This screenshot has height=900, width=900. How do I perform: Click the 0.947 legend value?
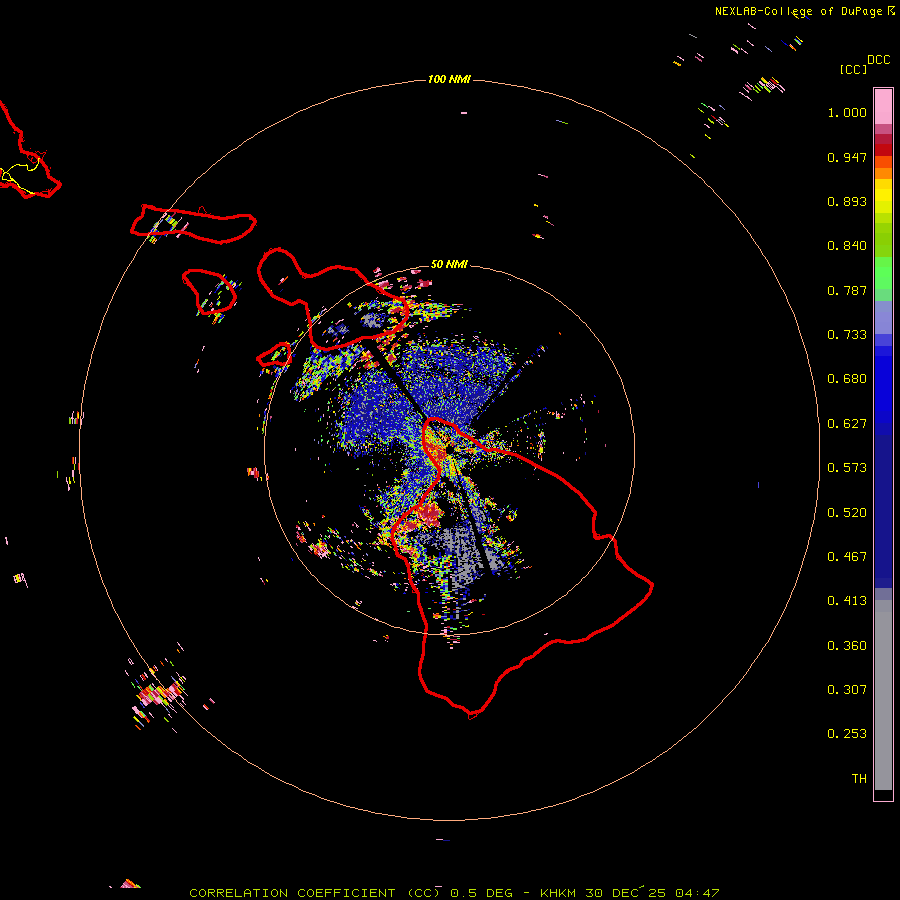point(847,157)
